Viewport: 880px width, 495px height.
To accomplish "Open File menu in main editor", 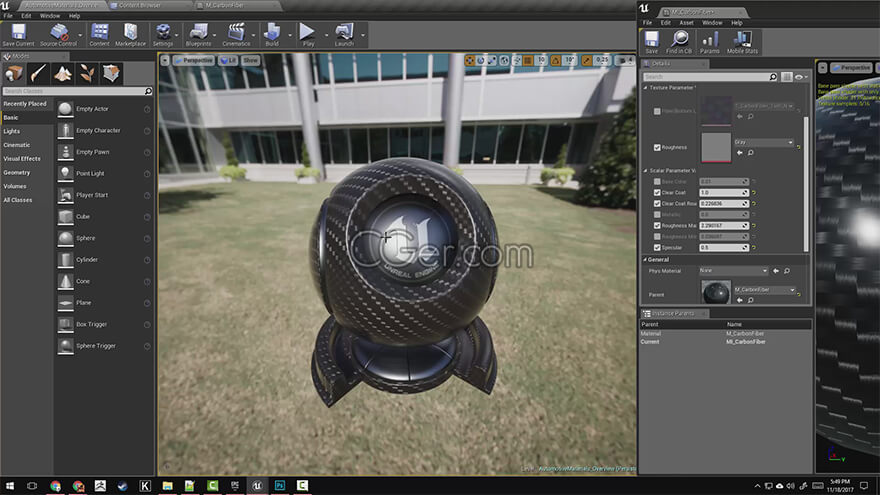I will [8, 16].
